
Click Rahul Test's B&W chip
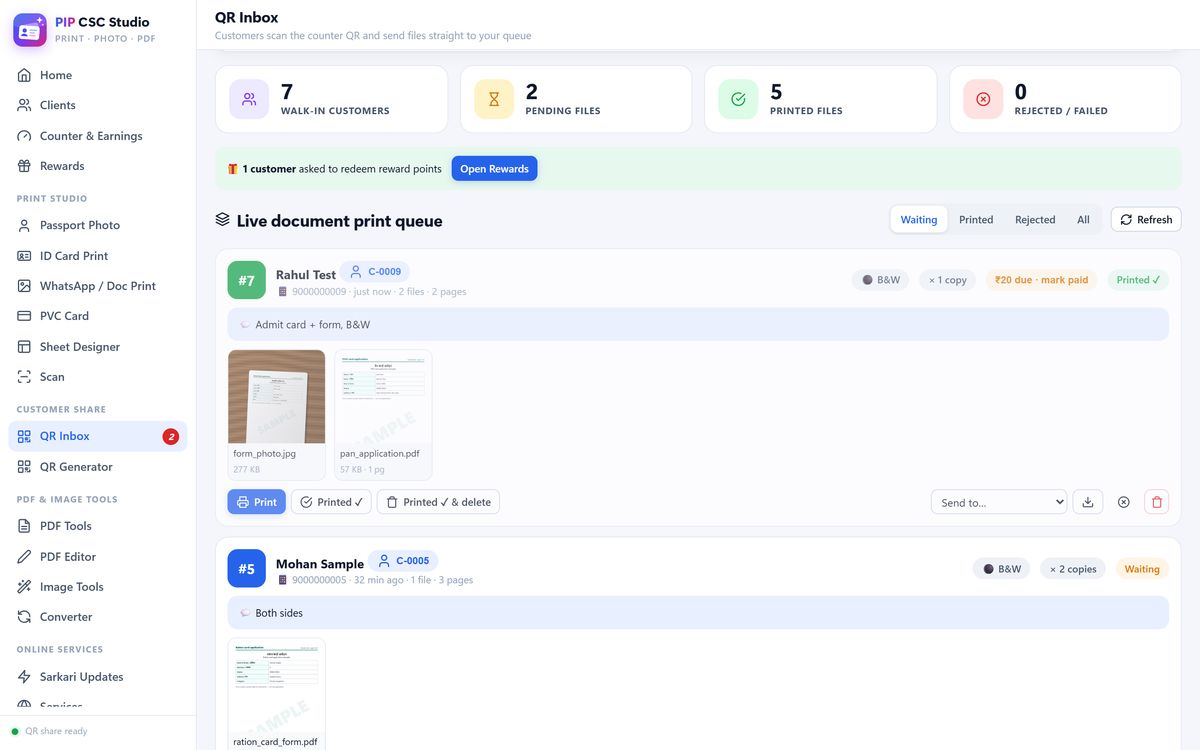tap(881, 280)
